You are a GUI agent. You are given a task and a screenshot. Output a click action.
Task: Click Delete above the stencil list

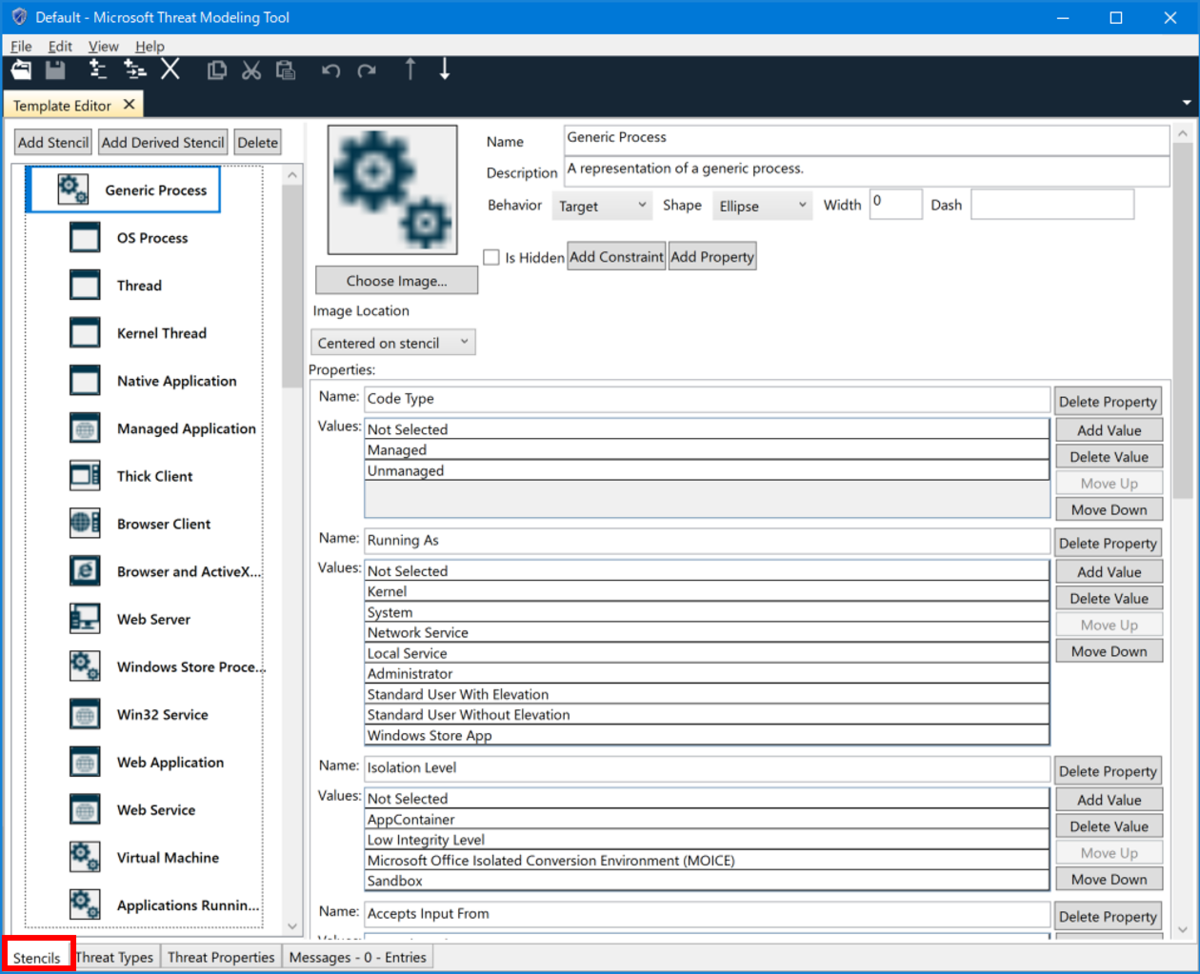(x=258, y=142)
